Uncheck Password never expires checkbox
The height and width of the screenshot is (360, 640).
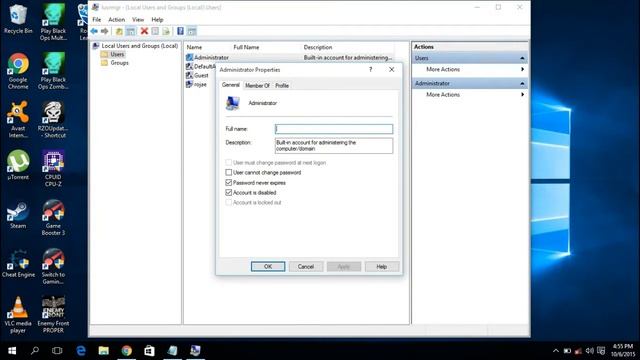click(229, 182)
